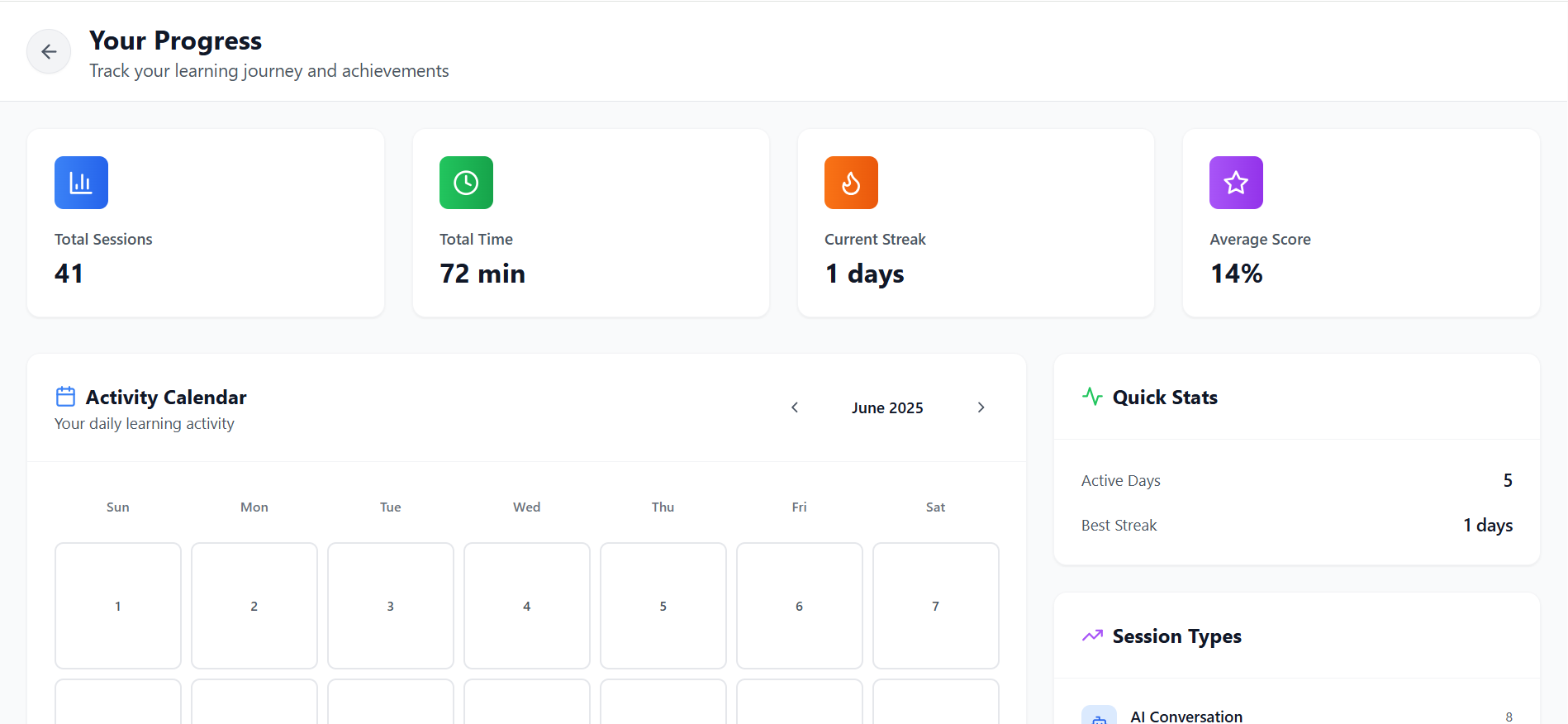Click the 'Total Sessions' label
The height and width of the screenshot is (724, 1568).
tap(103, 239)
